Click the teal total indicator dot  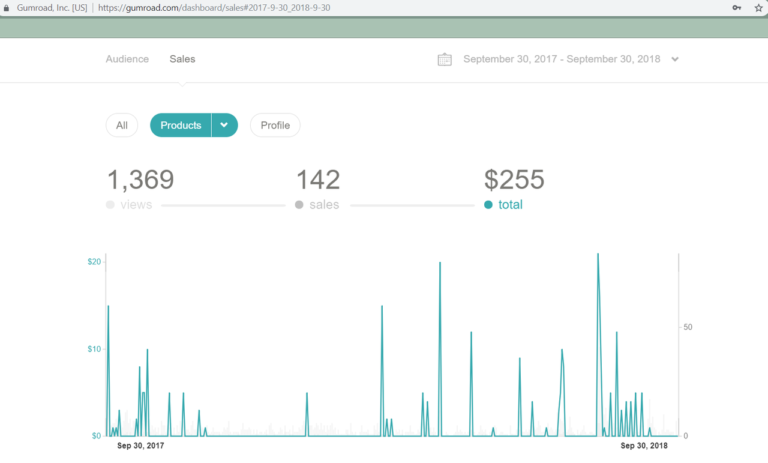[488, 205]
